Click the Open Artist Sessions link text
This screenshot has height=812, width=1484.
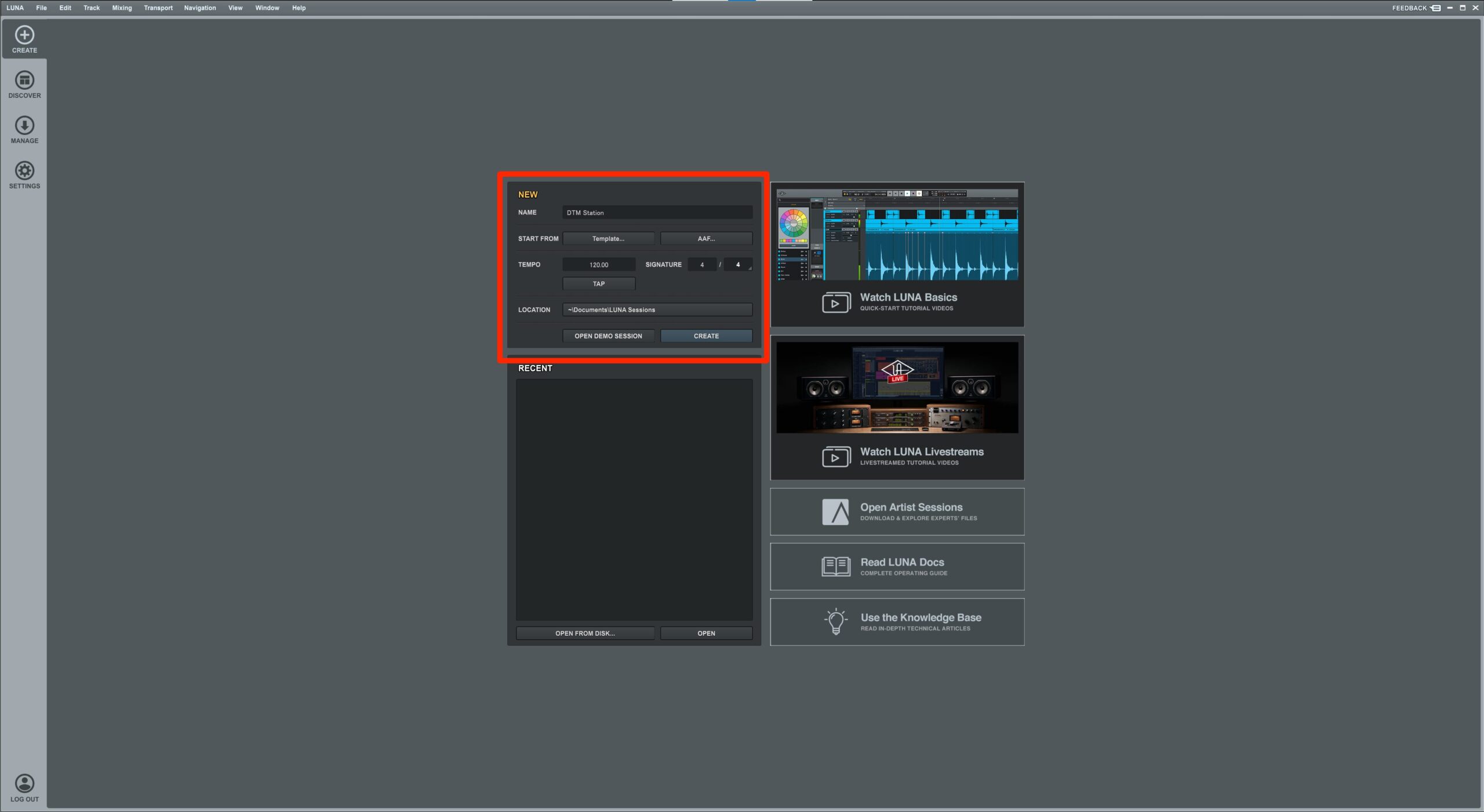point(911,507)
